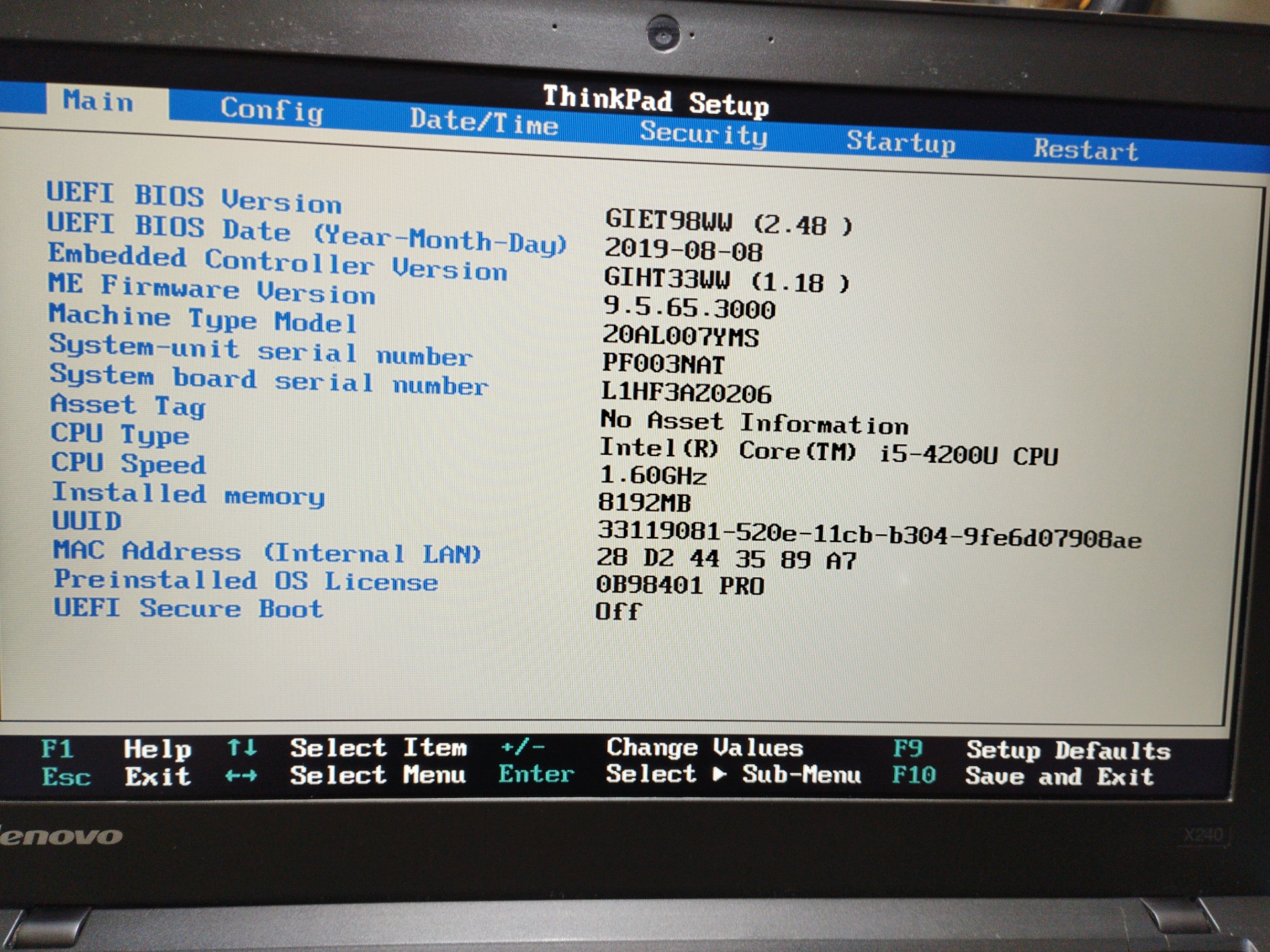Viewport: 1270px width, 952px height.
Task: Click the X240 model label on bezel
Action: [1204, 836]
